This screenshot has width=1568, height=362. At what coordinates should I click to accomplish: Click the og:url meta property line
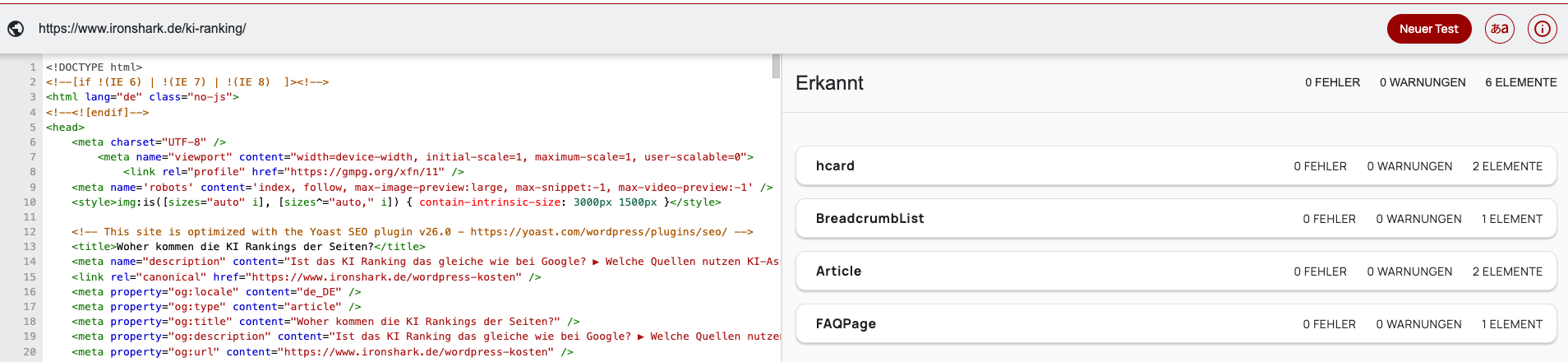(322, 352)
